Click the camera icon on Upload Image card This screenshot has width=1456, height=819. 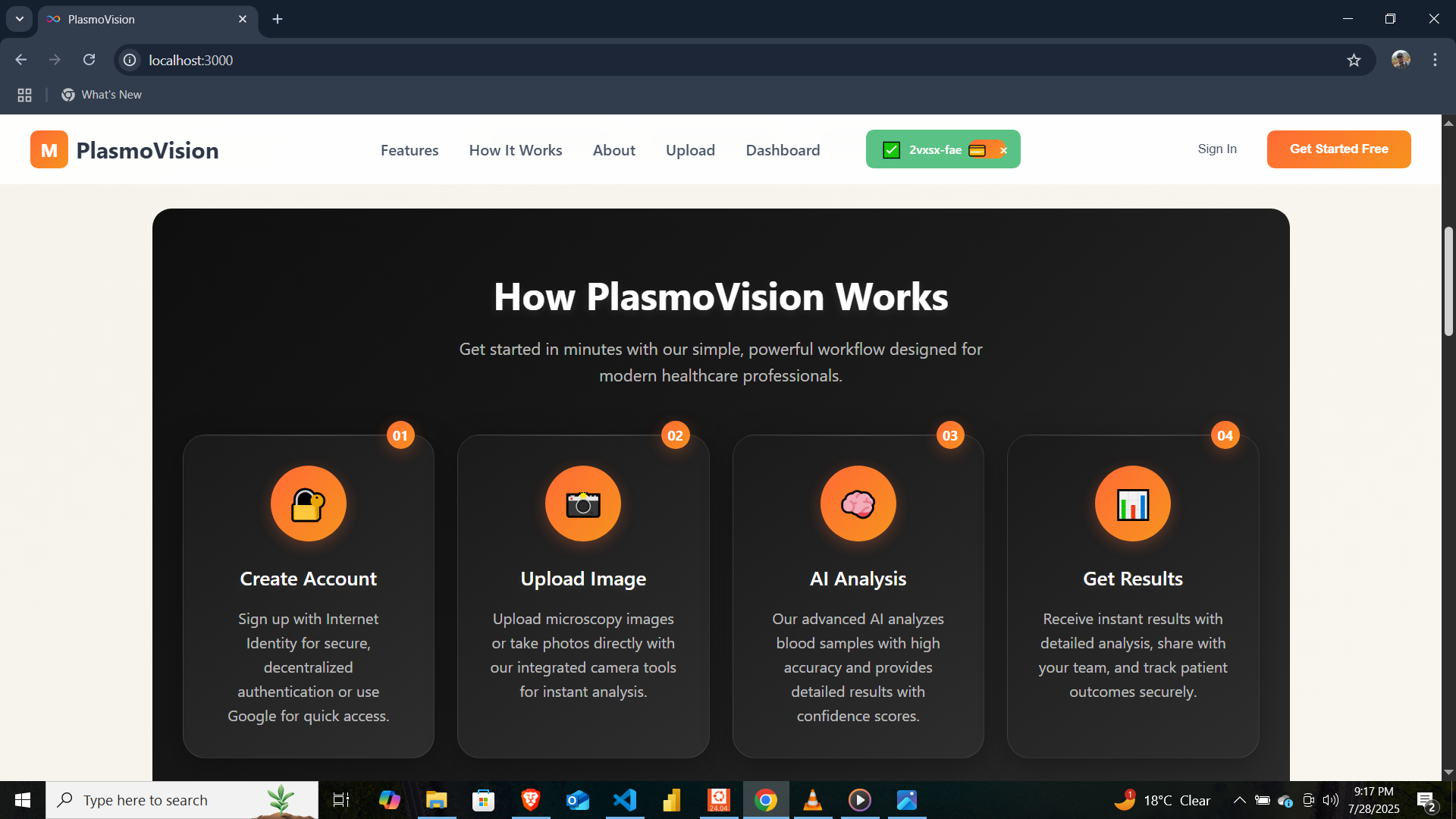coord(582,504)
